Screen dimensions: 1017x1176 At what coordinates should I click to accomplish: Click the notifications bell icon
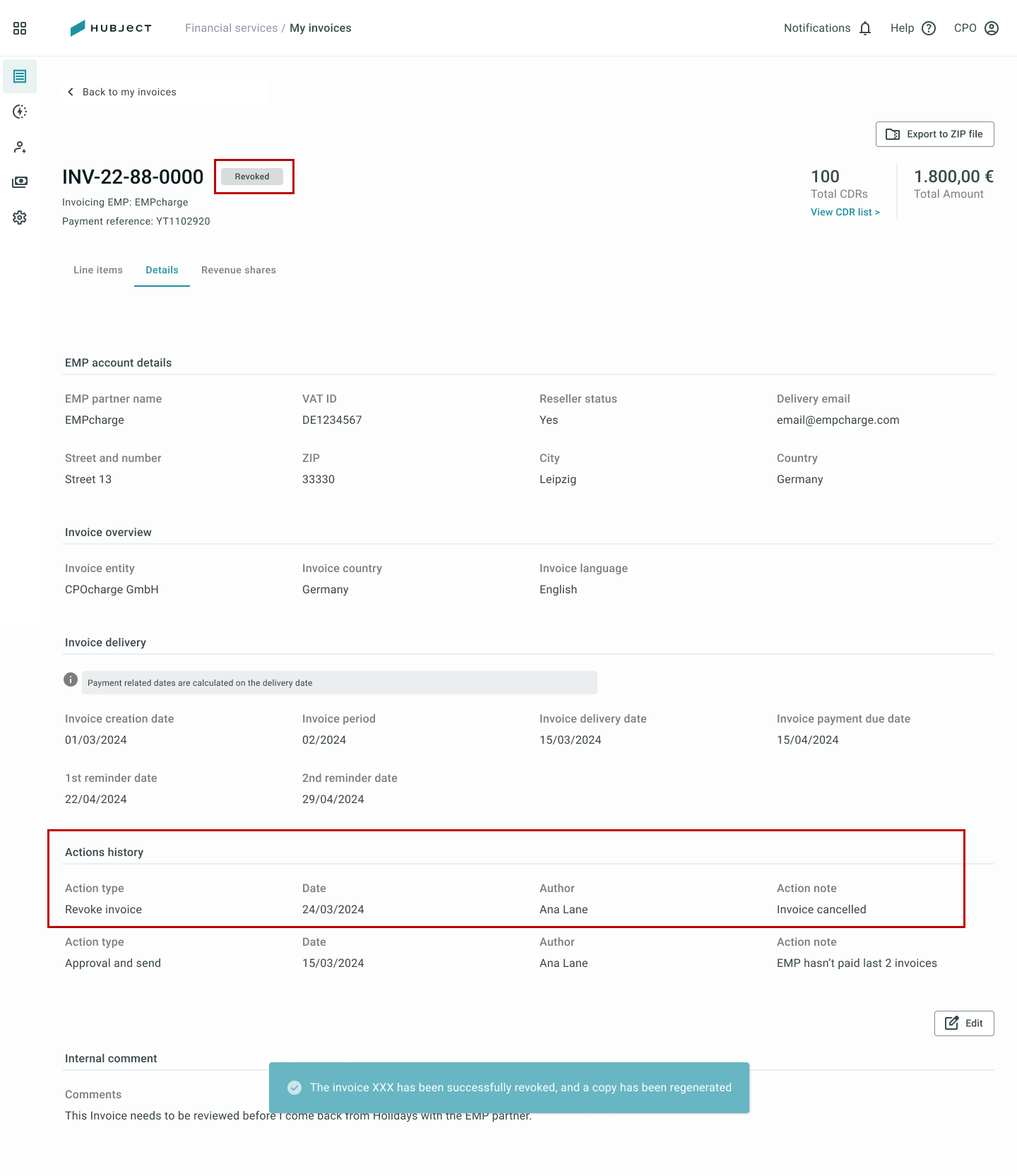click(x=865, y=28)
